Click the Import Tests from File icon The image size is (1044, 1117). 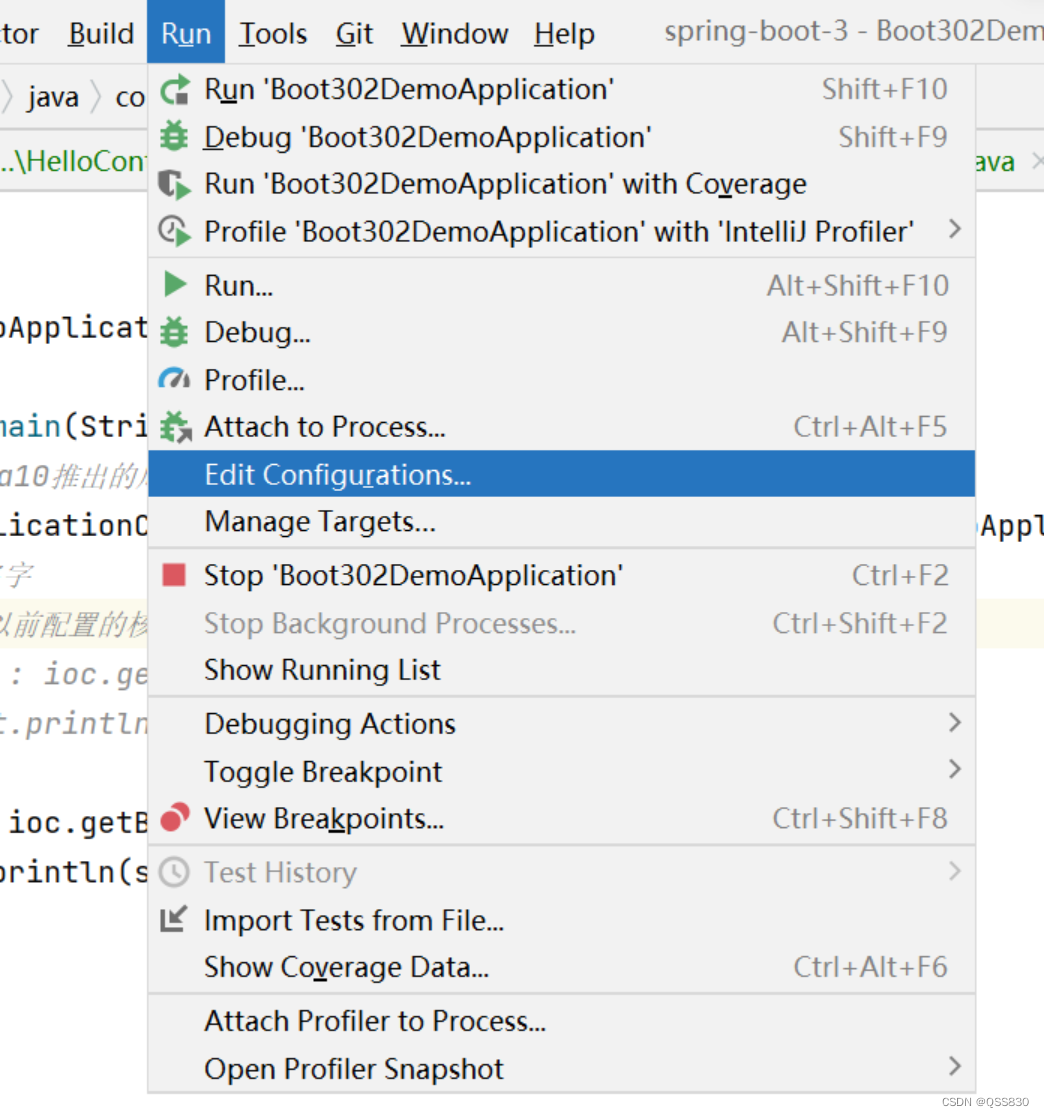[176, 919]
